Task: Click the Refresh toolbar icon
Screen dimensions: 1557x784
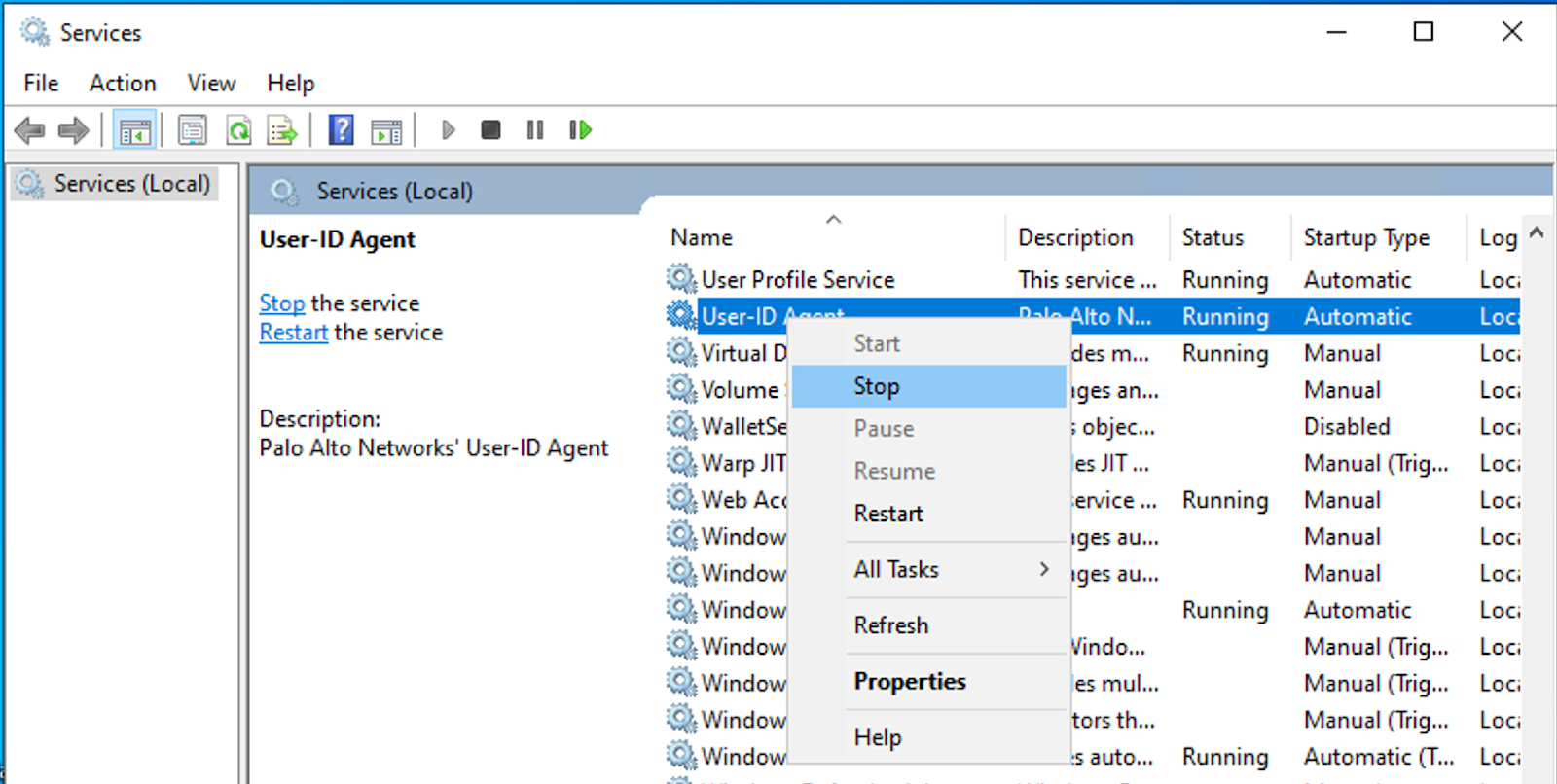Action: [x=238, y=130]
